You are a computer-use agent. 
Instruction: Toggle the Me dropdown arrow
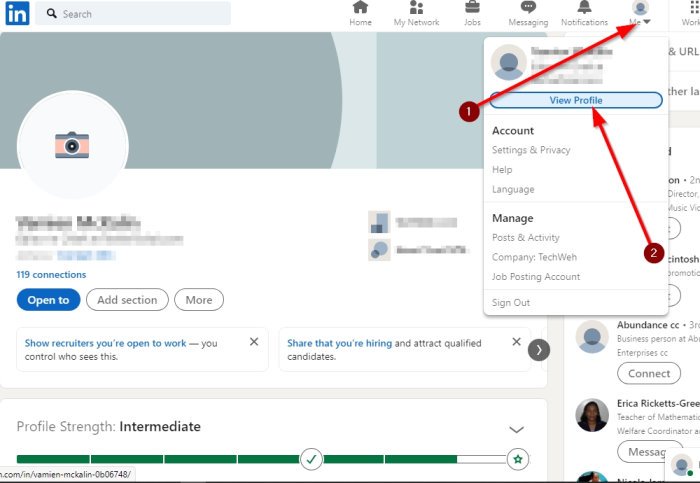pyautogui.click(x=647, y=21)
